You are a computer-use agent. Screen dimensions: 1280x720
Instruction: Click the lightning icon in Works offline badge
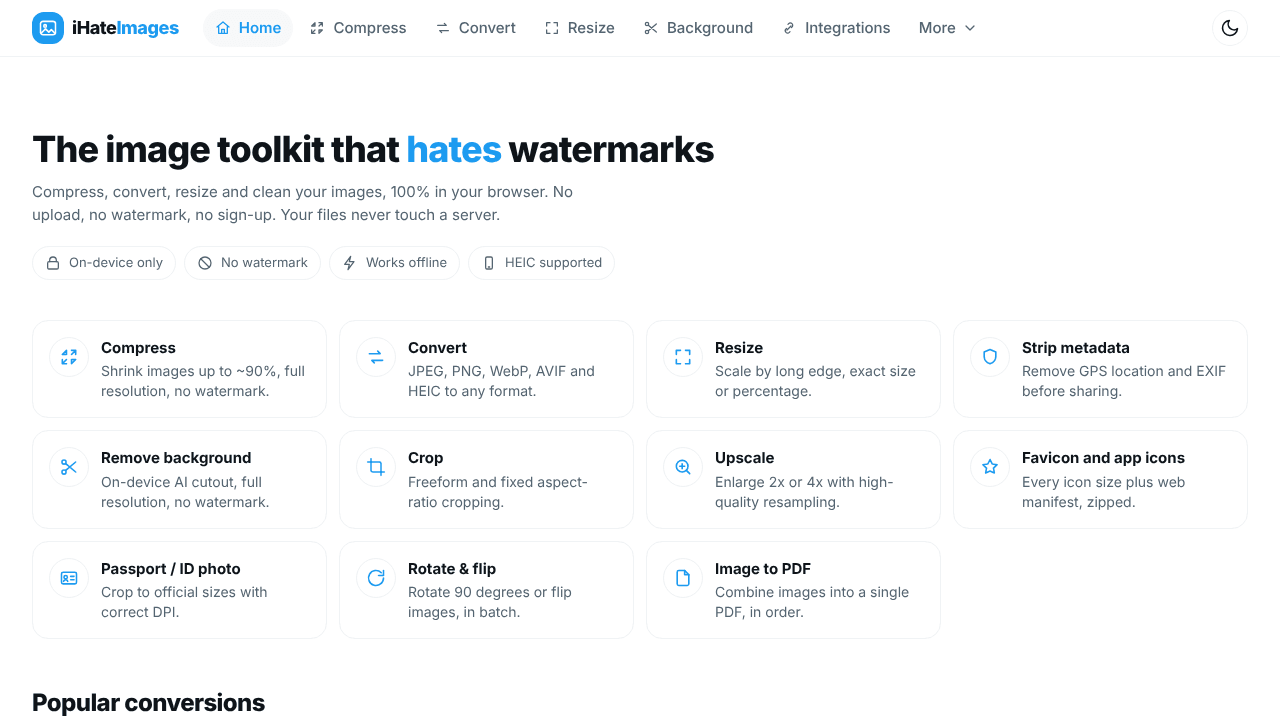[350, 263]
